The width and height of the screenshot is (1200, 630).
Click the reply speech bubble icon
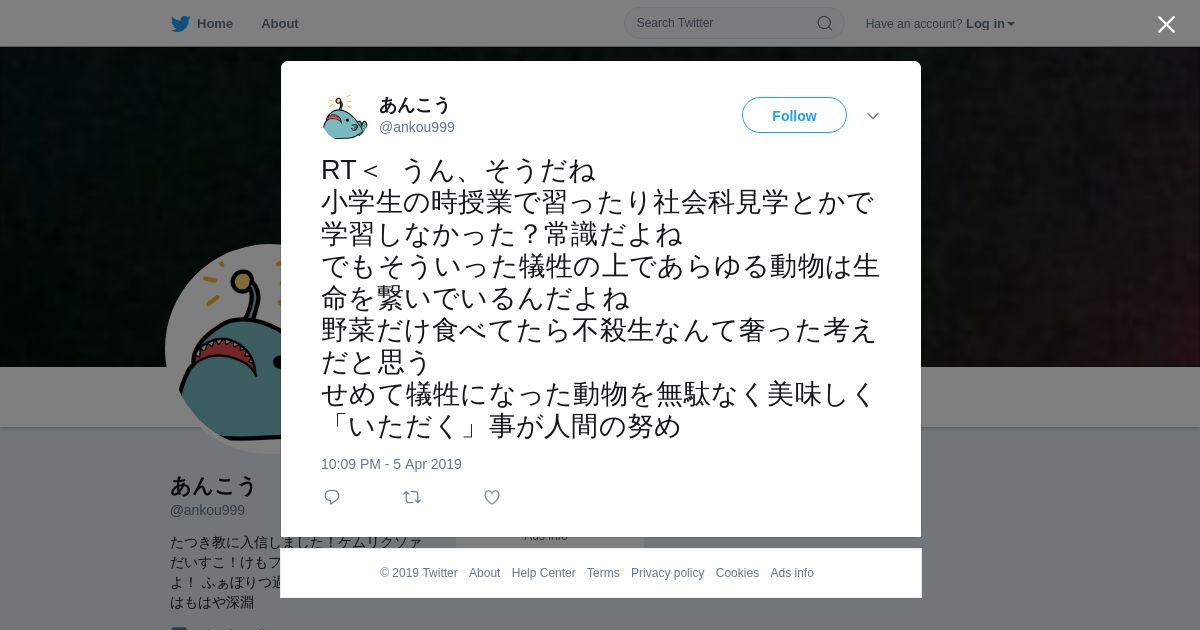pos(332,497)
